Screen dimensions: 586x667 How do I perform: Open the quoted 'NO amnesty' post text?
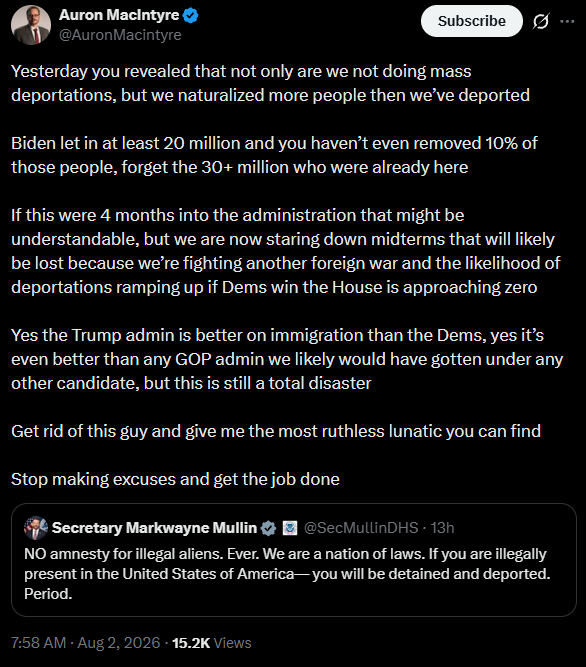(287, 573)
